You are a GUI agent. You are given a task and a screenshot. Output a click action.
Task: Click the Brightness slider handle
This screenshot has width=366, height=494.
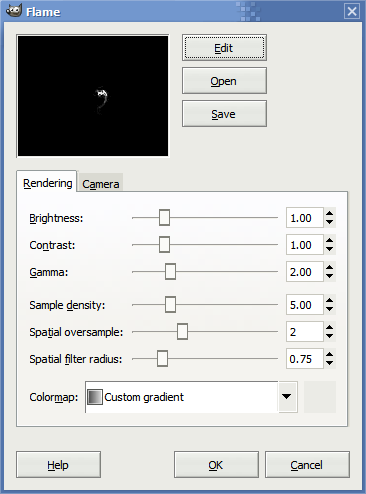pyautogui.click(x=164, y=218)
